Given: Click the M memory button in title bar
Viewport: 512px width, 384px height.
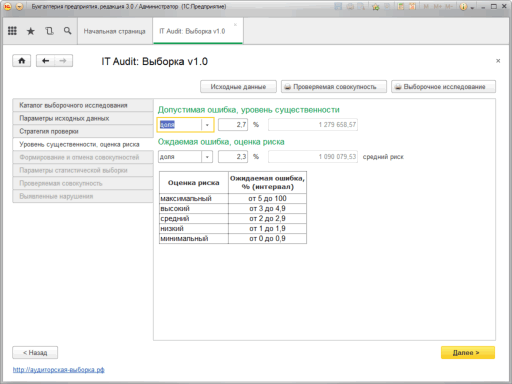Looking at the screenshot, I should coord(426,6).
